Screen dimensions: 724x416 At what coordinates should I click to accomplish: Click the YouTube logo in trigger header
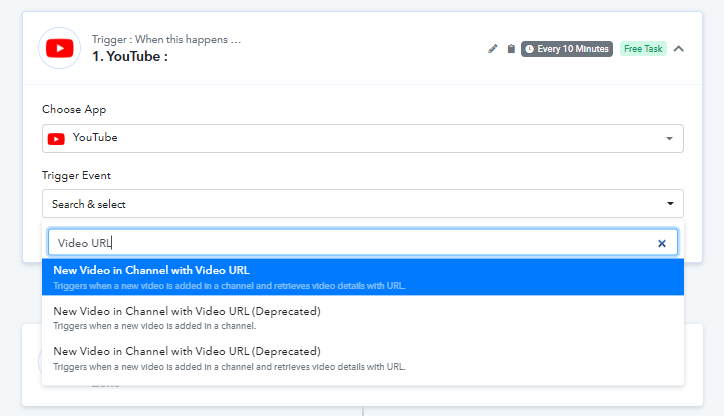[60, 48]
